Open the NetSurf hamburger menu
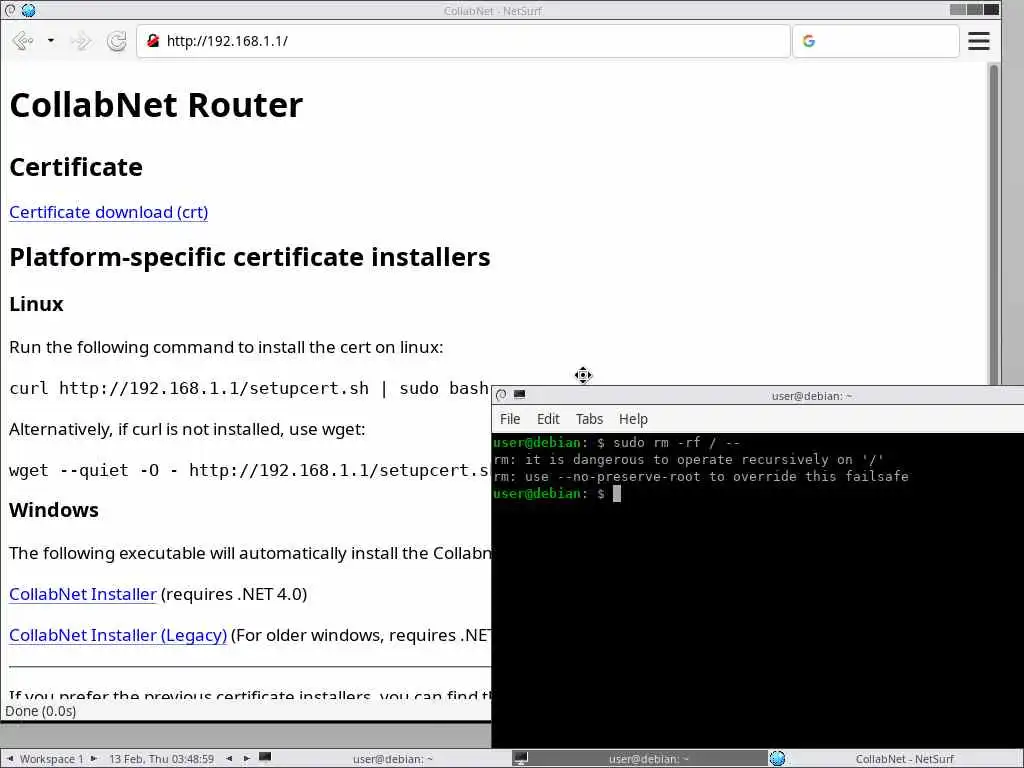 (978, 41)
